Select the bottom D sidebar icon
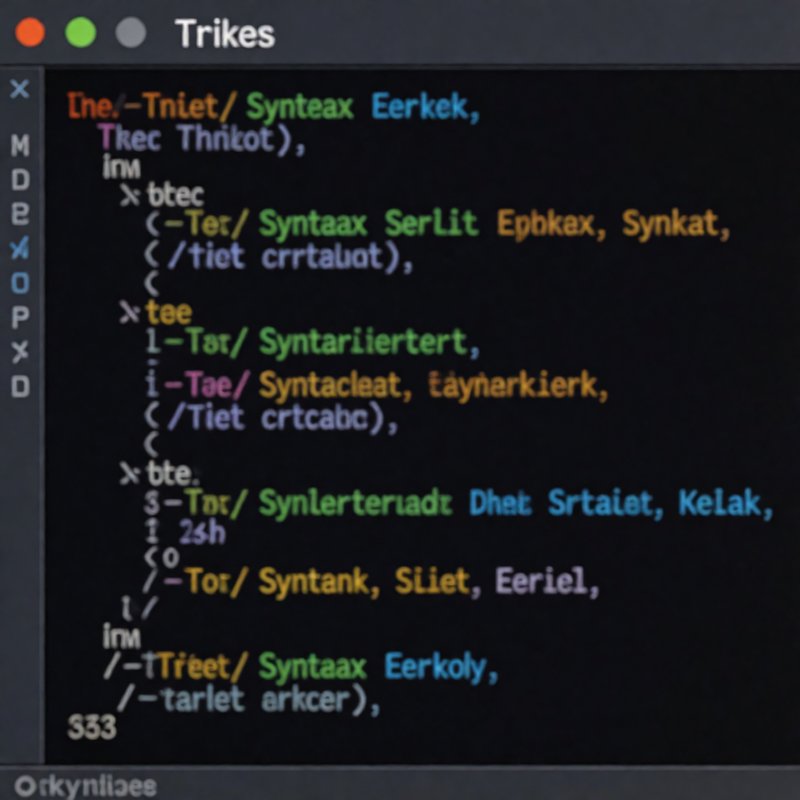The height and width of the screenshot is (800, 800). (x=20, y=386)
